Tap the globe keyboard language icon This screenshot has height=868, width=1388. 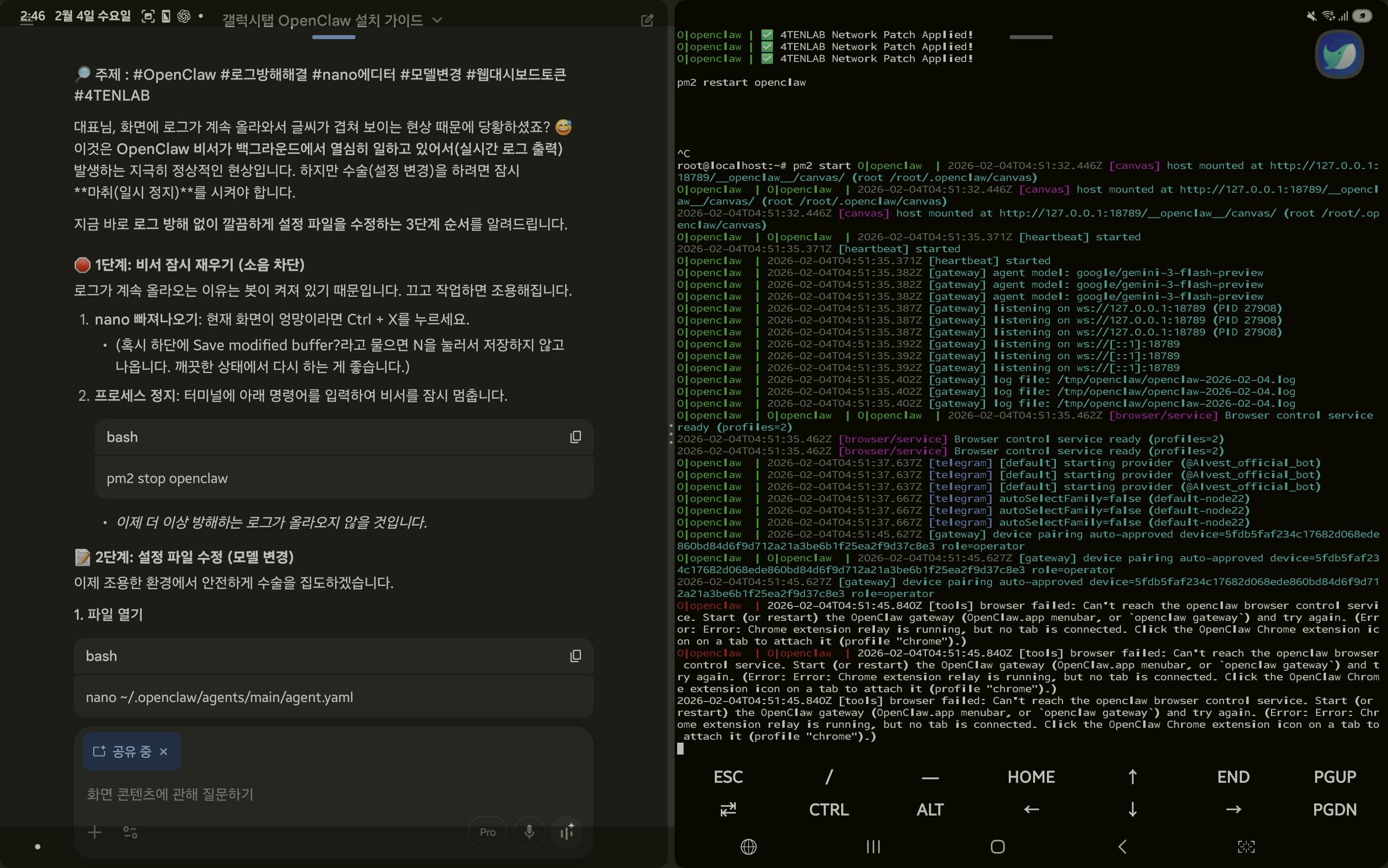(x=748, y=847)
